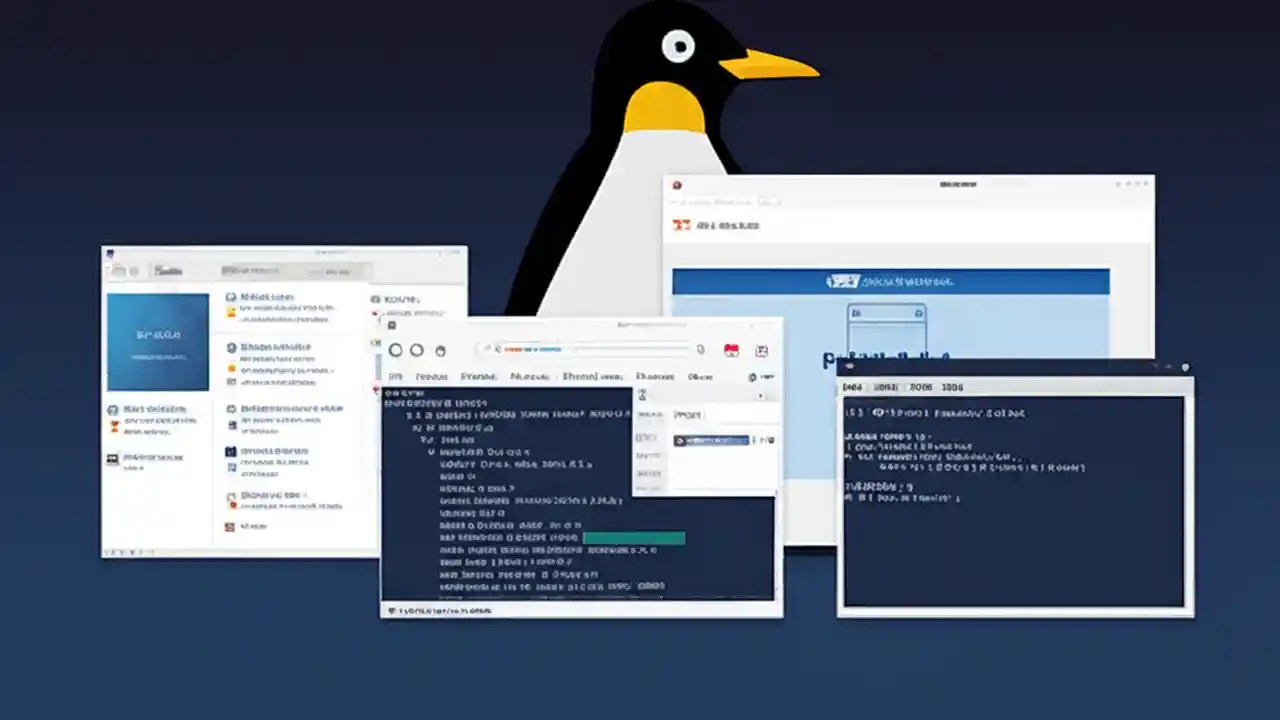Open the chevron next to the last bookmarks bar item
This screenshot has height=720, width=1280.
point(766,377)
